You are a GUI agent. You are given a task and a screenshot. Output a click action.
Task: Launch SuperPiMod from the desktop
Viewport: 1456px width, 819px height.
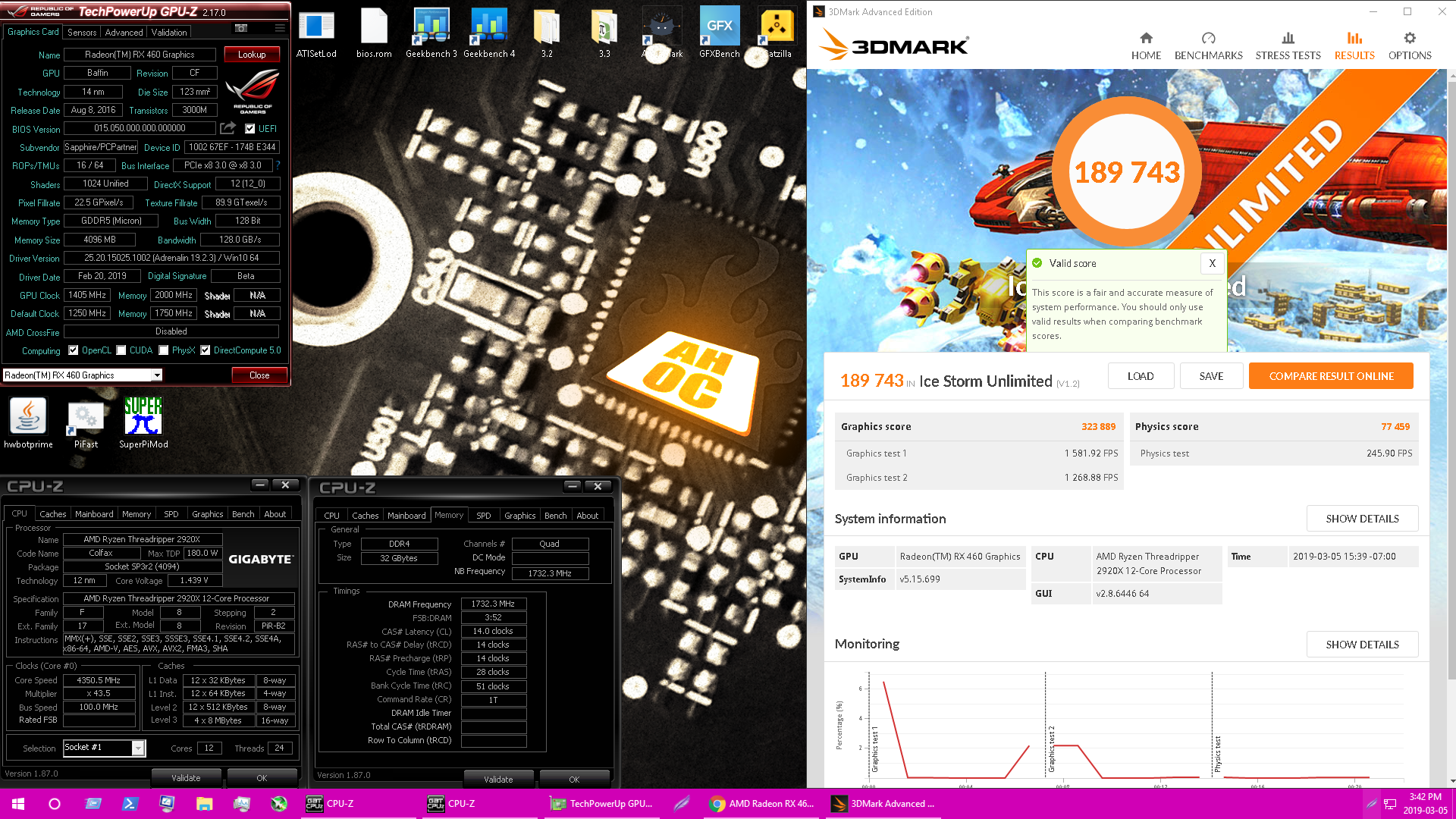pos(143,424)
